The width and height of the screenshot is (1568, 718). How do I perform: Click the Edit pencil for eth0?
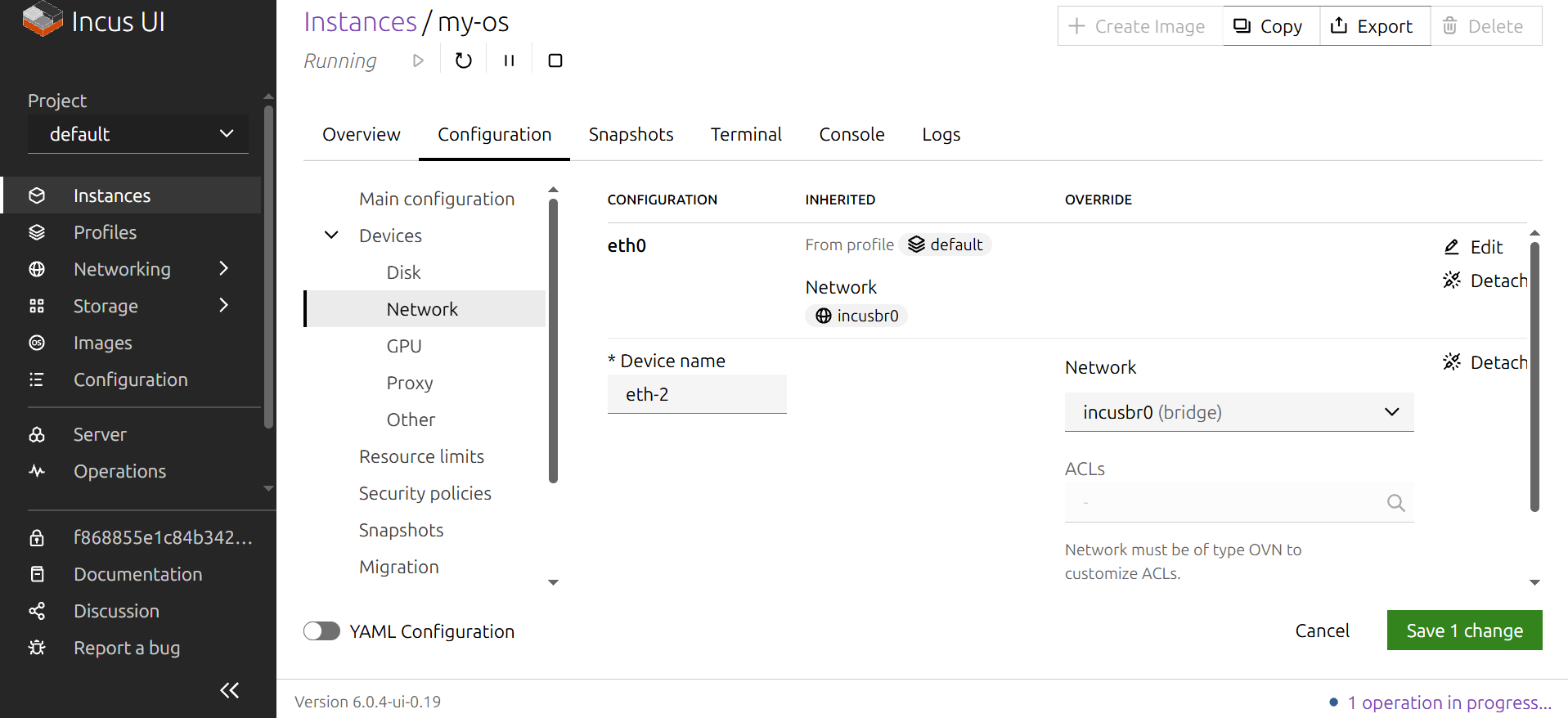pos(1474,247)
